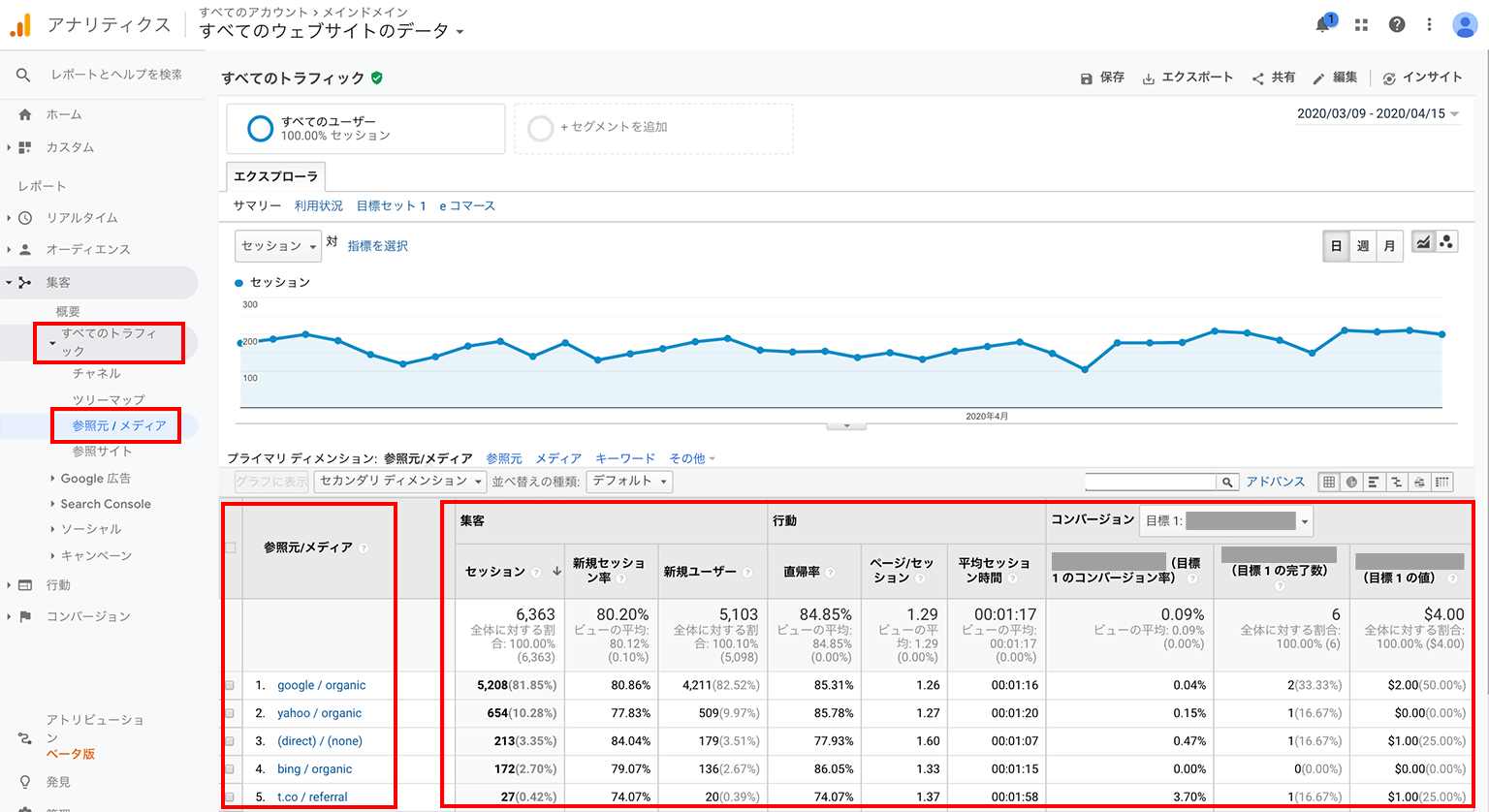This screenshot has height=812, width=1489.
Task: Open the date range 2020/03/09 - 2020/04/15 picker
Action: coord(1378,113)
